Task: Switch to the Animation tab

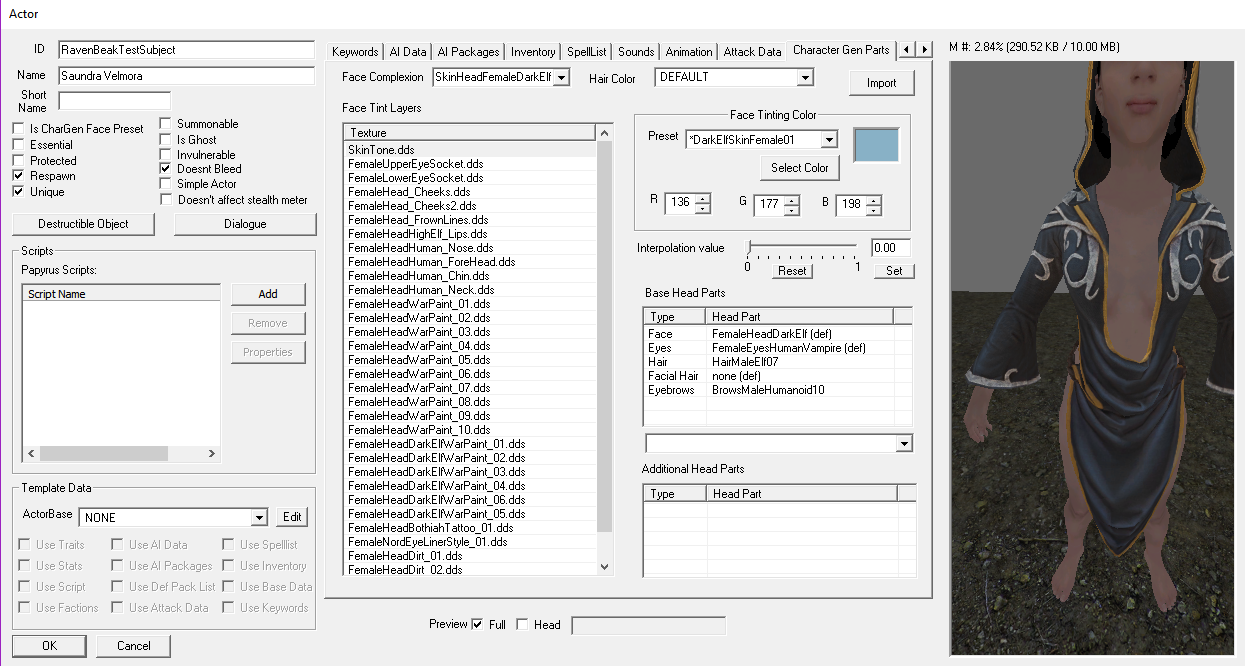Action: (689, 52)
